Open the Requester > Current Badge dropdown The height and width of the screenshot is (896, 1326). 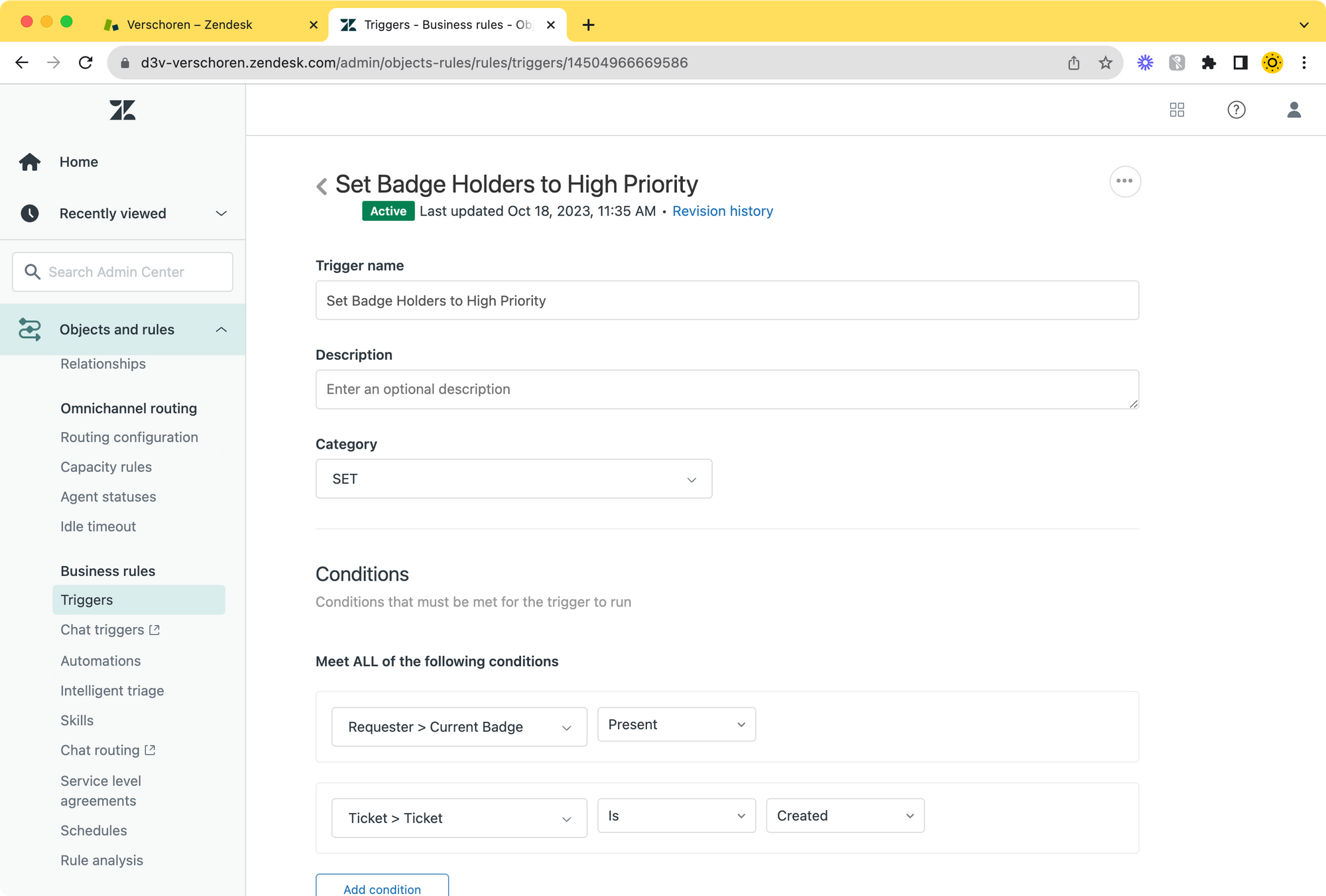click(459, 727)
